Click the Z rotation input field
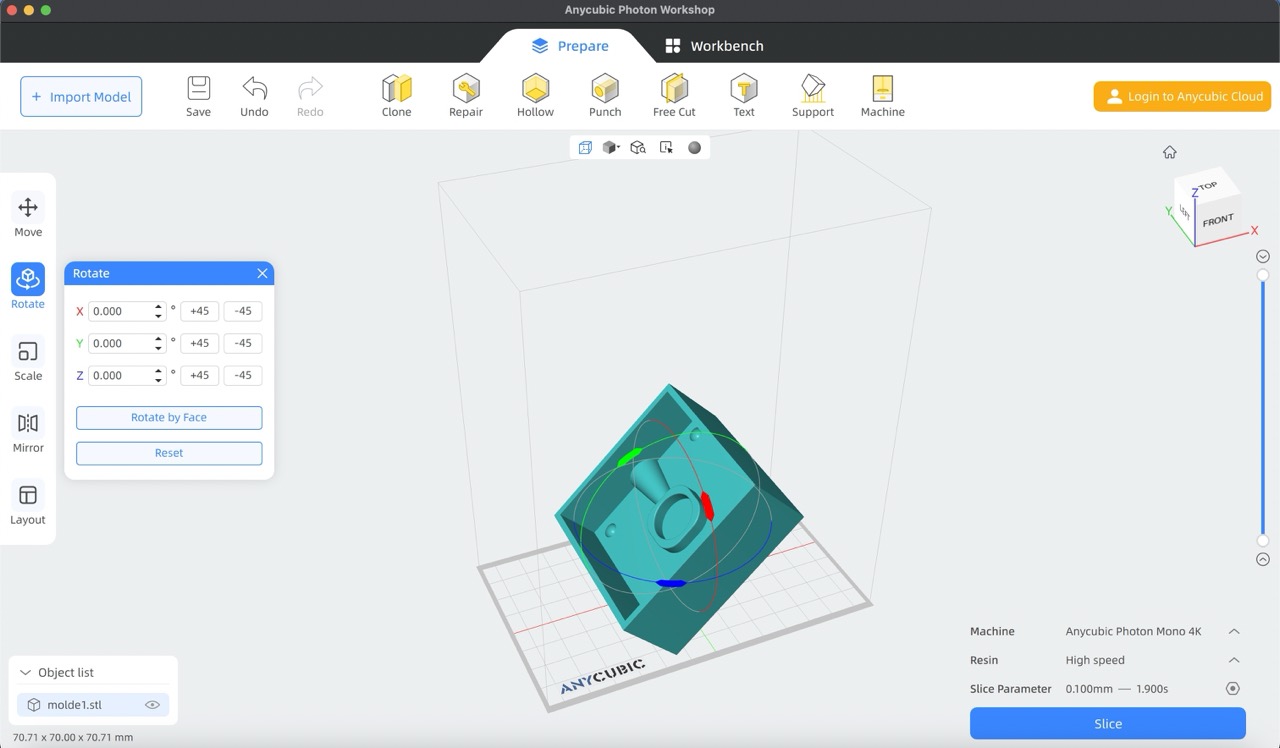The width and height of the screenshot is (1280, 748). point(126,375)
